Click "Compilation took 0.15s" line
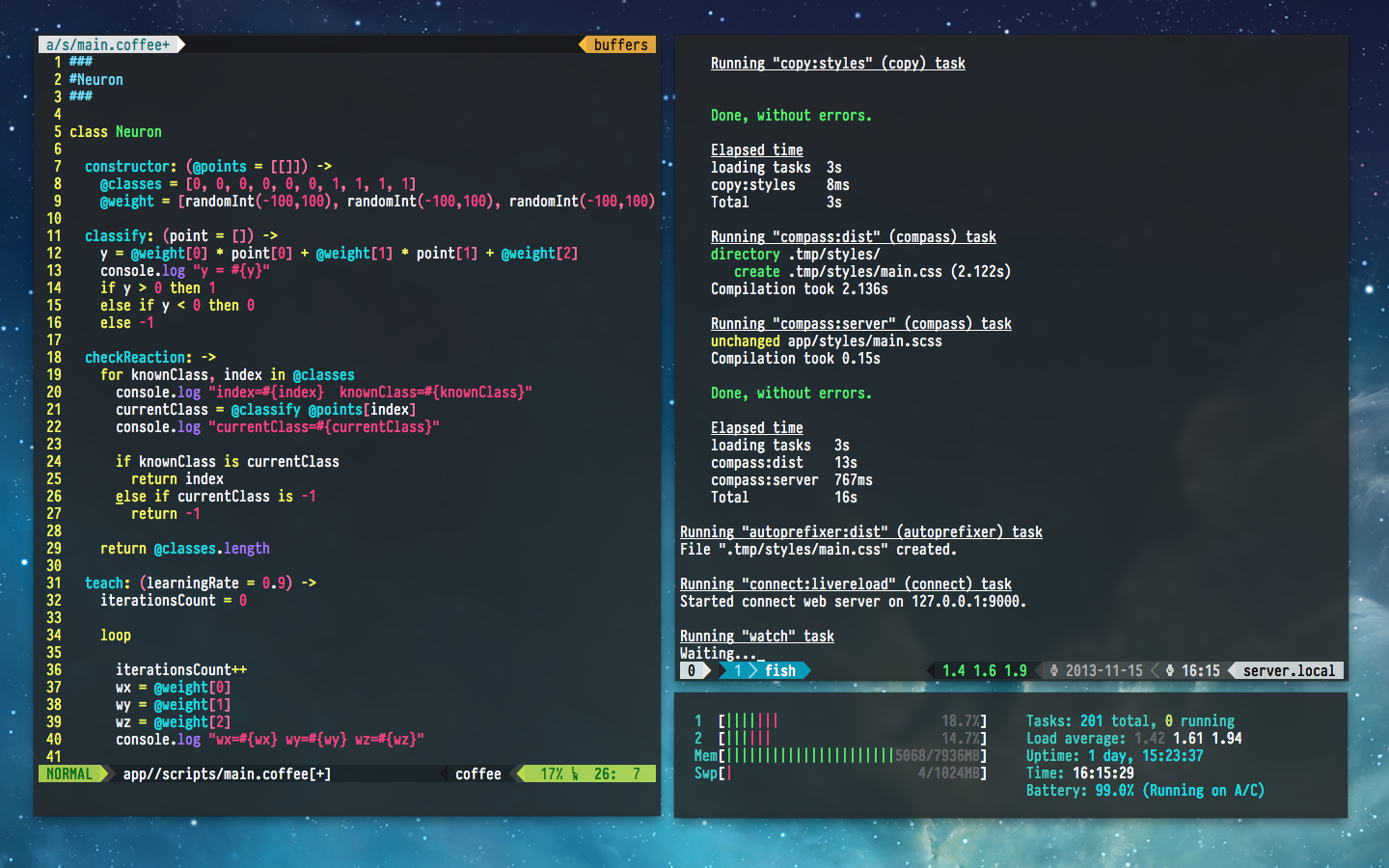 coord(796,359)
